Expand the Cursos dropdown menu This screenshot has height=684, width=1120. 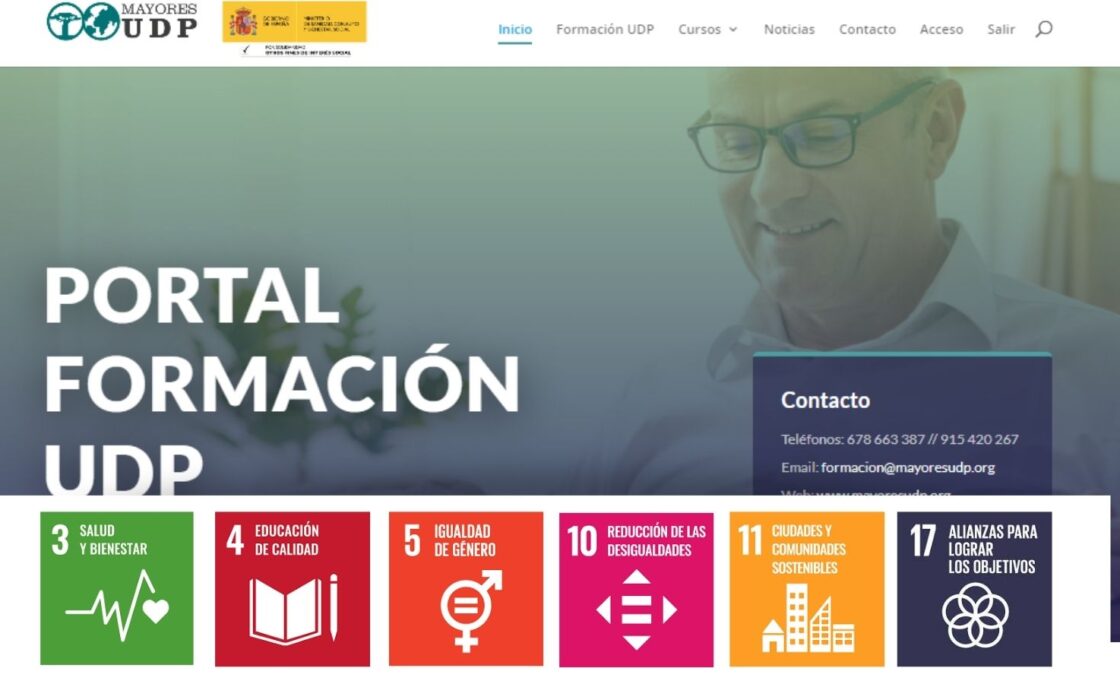tap(707, 29)
